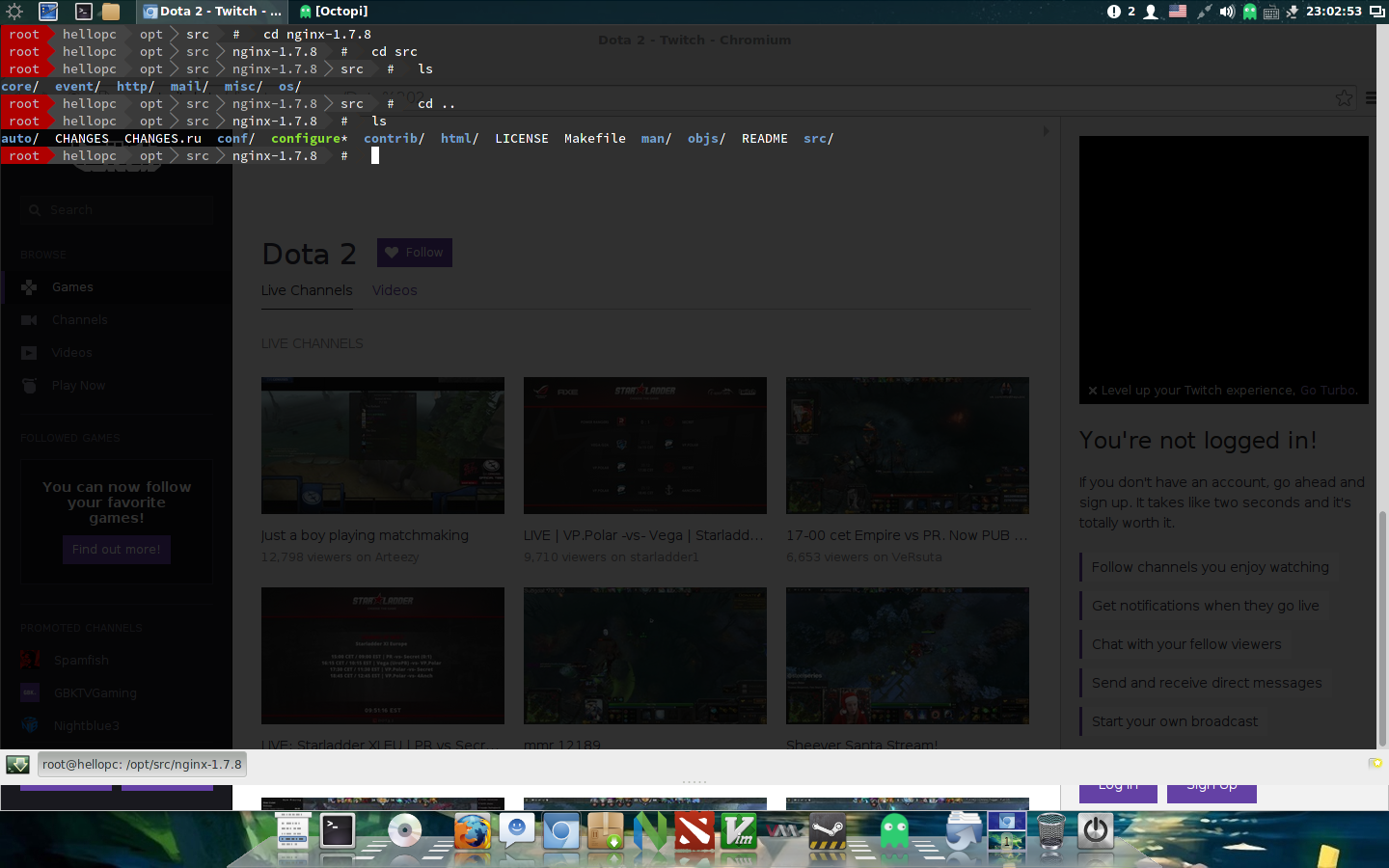Screen dimensions: 1389x868
Task: Open disc burner CD icon in dock
Action: (x=405, y=831)
